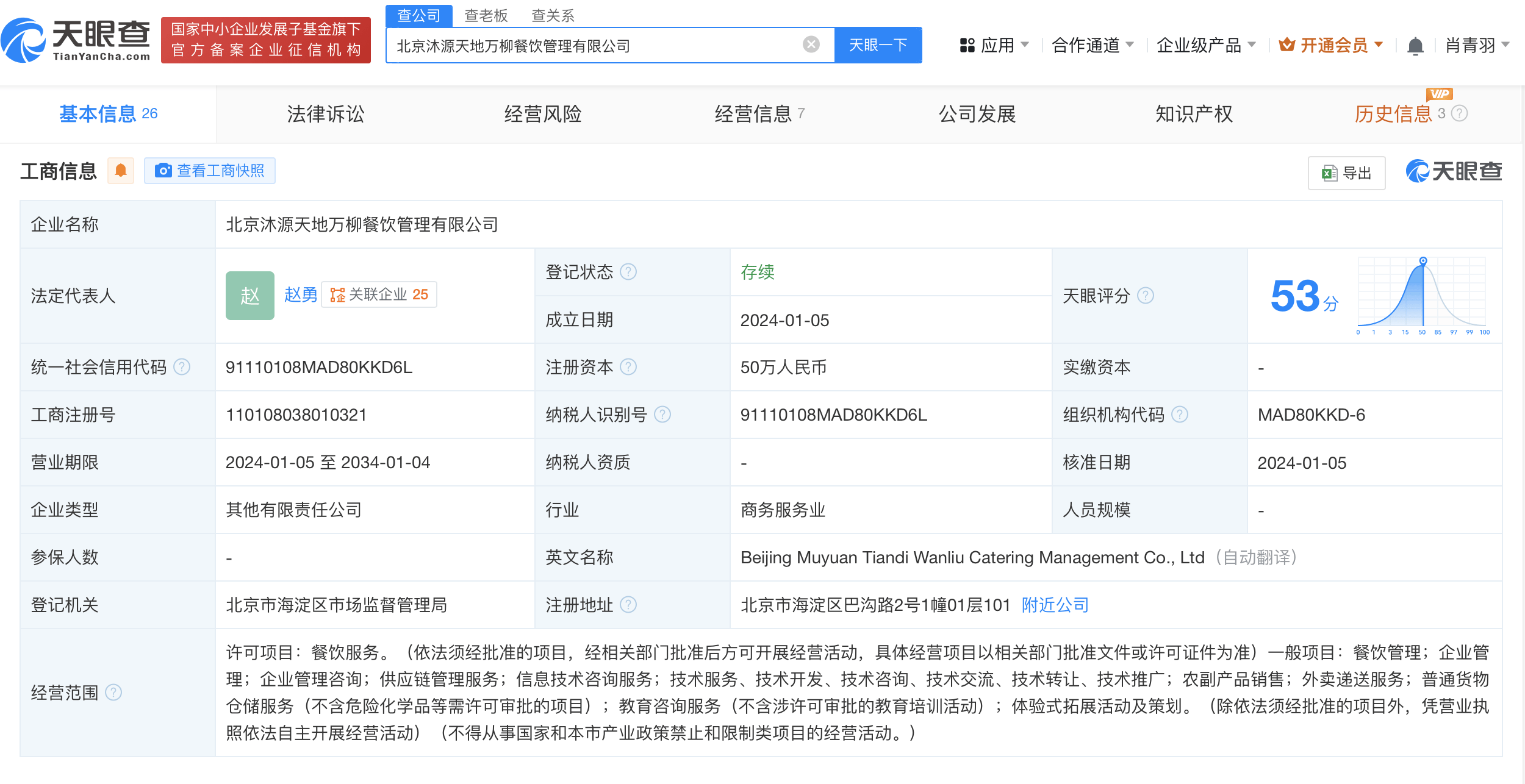
Task: Click the help icon next to 组织机构代码
Action: point(1180,415)
